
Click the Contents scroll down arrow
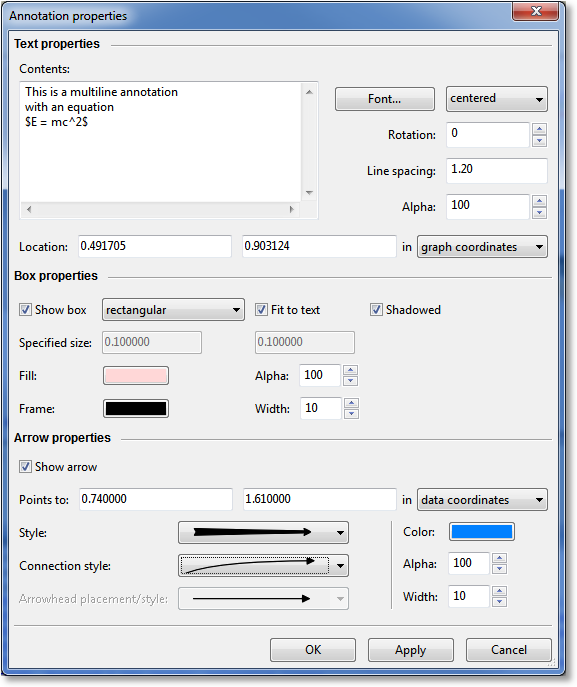click(x=309, y=193)
